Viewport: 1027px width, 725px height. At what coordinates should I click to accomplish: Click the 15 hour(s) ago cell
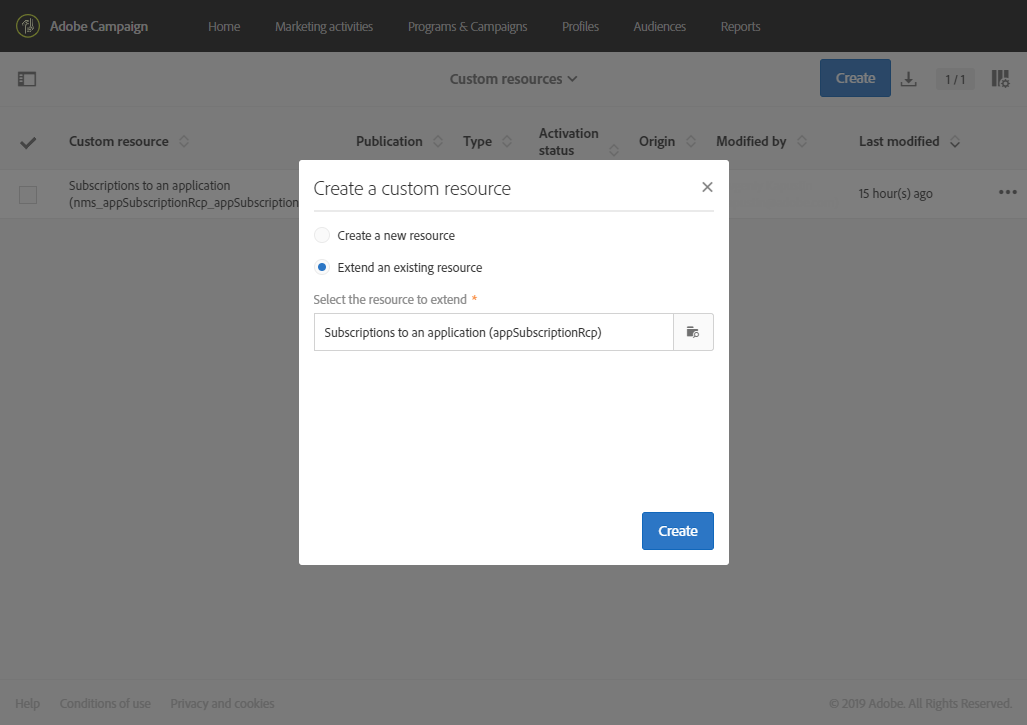click(895, 194)
